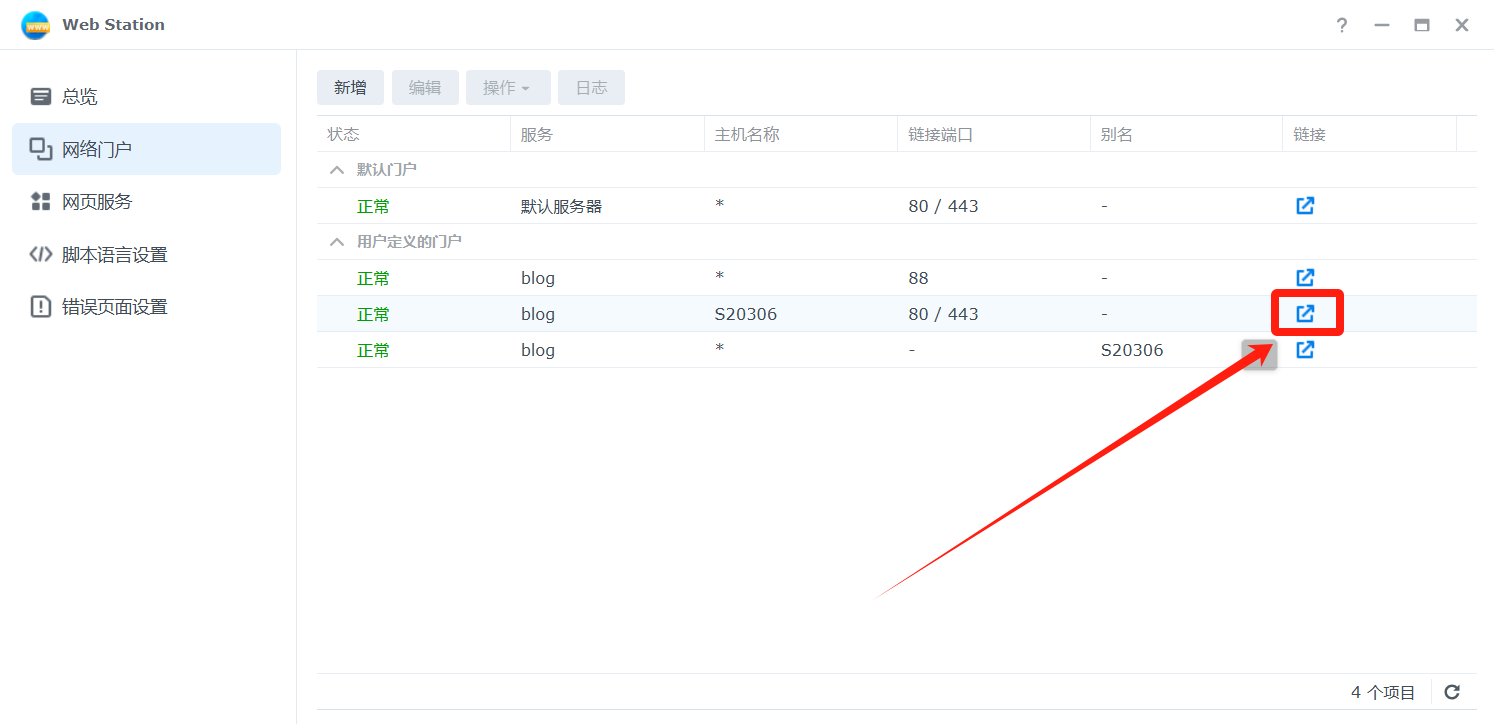Image resolution: width=1494 pixels, height=724 pixels.
Task: Select 网页服务 in sidebar
Action: [x=96, y=202]
